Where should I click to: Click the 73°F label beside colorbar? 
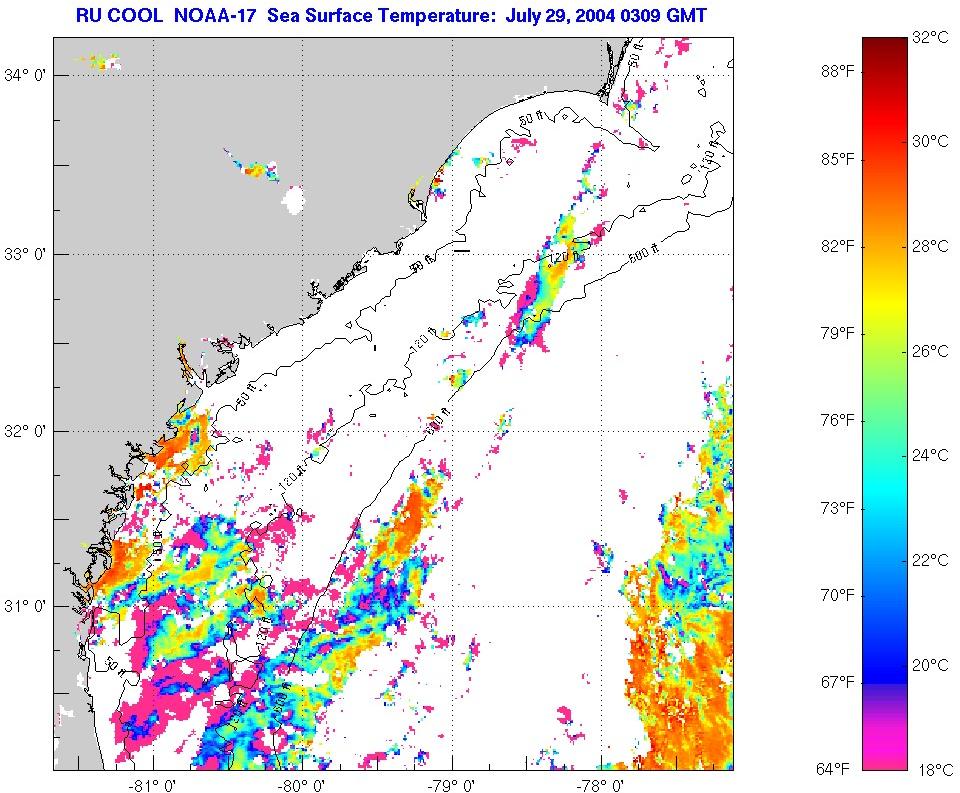pyautogui.click(x=837, y=508)
